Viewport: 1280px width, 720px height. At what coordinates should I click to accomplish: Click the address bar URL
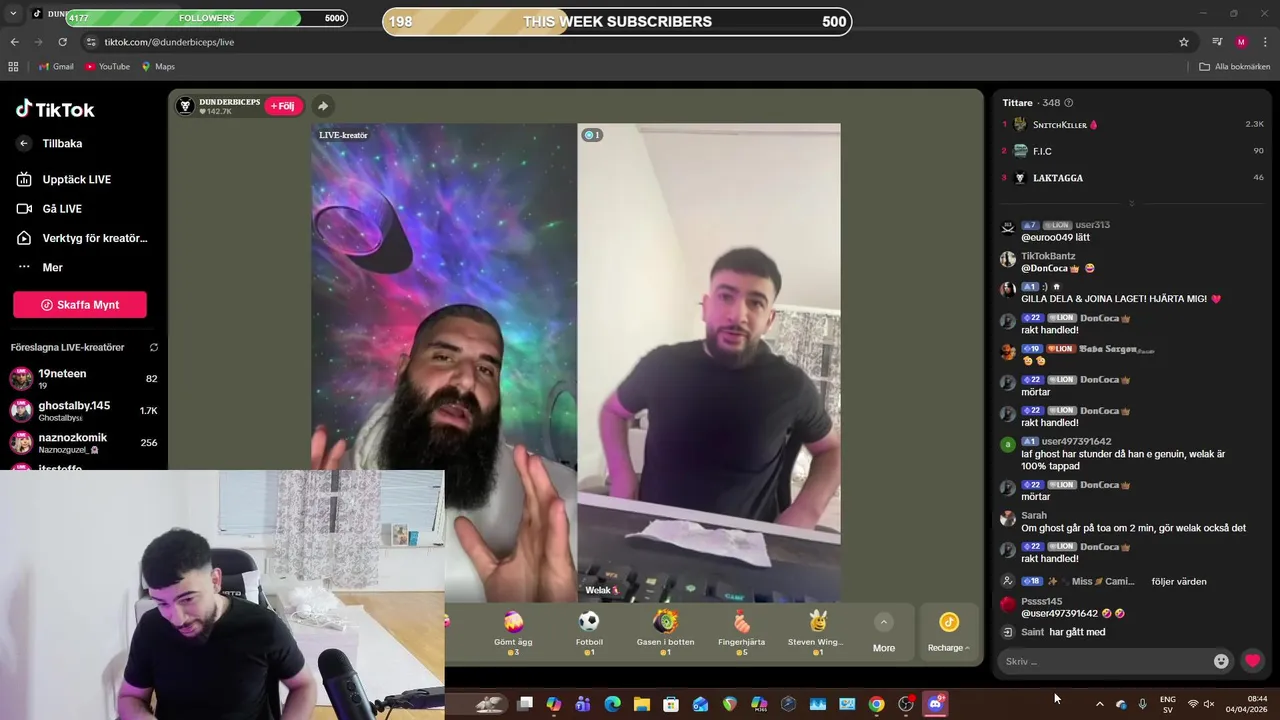pos(169,42)
